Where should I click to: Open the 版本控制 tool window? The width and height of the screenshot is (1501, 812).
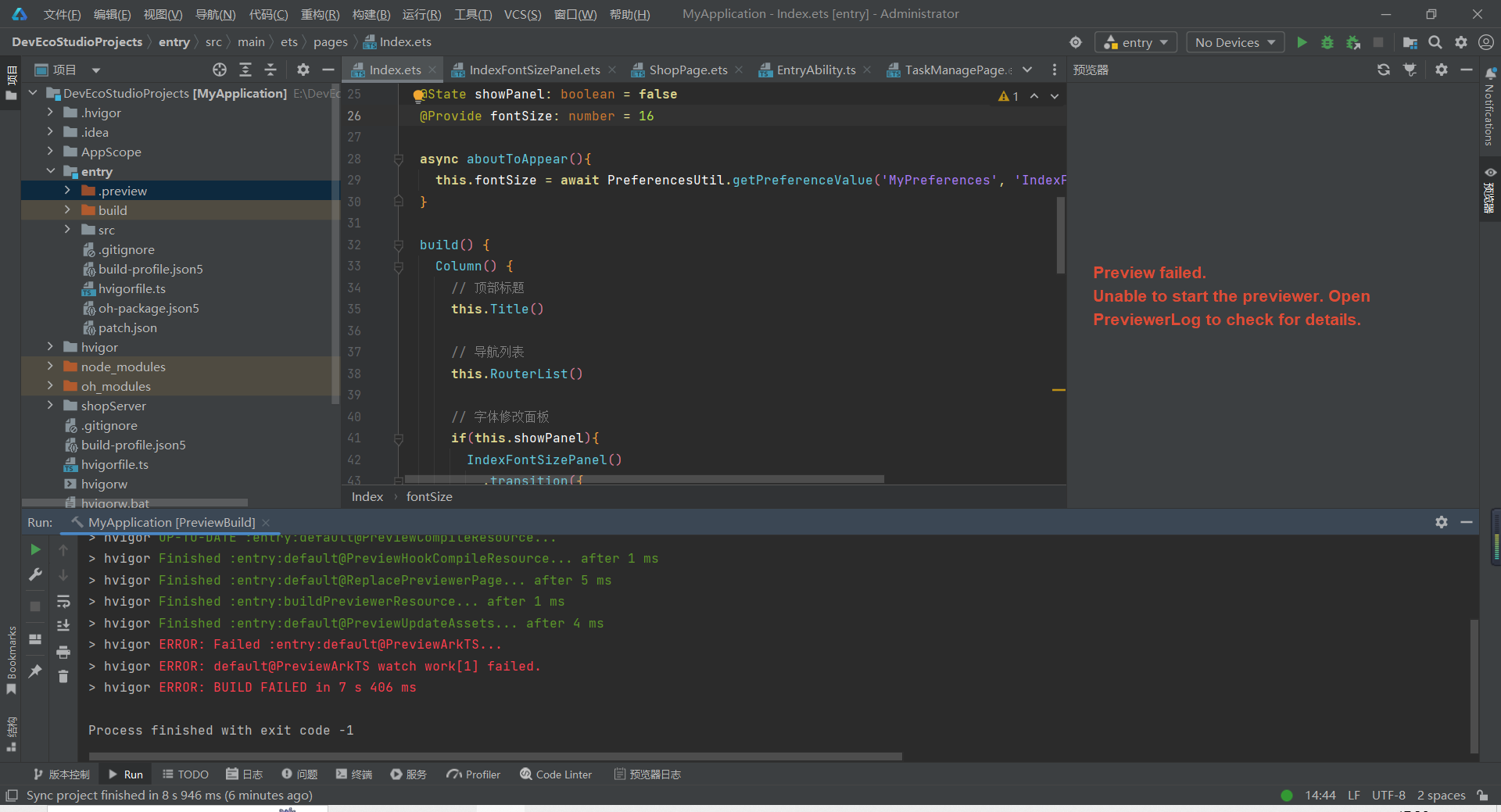pyautogui.click(x=62, y=774)
